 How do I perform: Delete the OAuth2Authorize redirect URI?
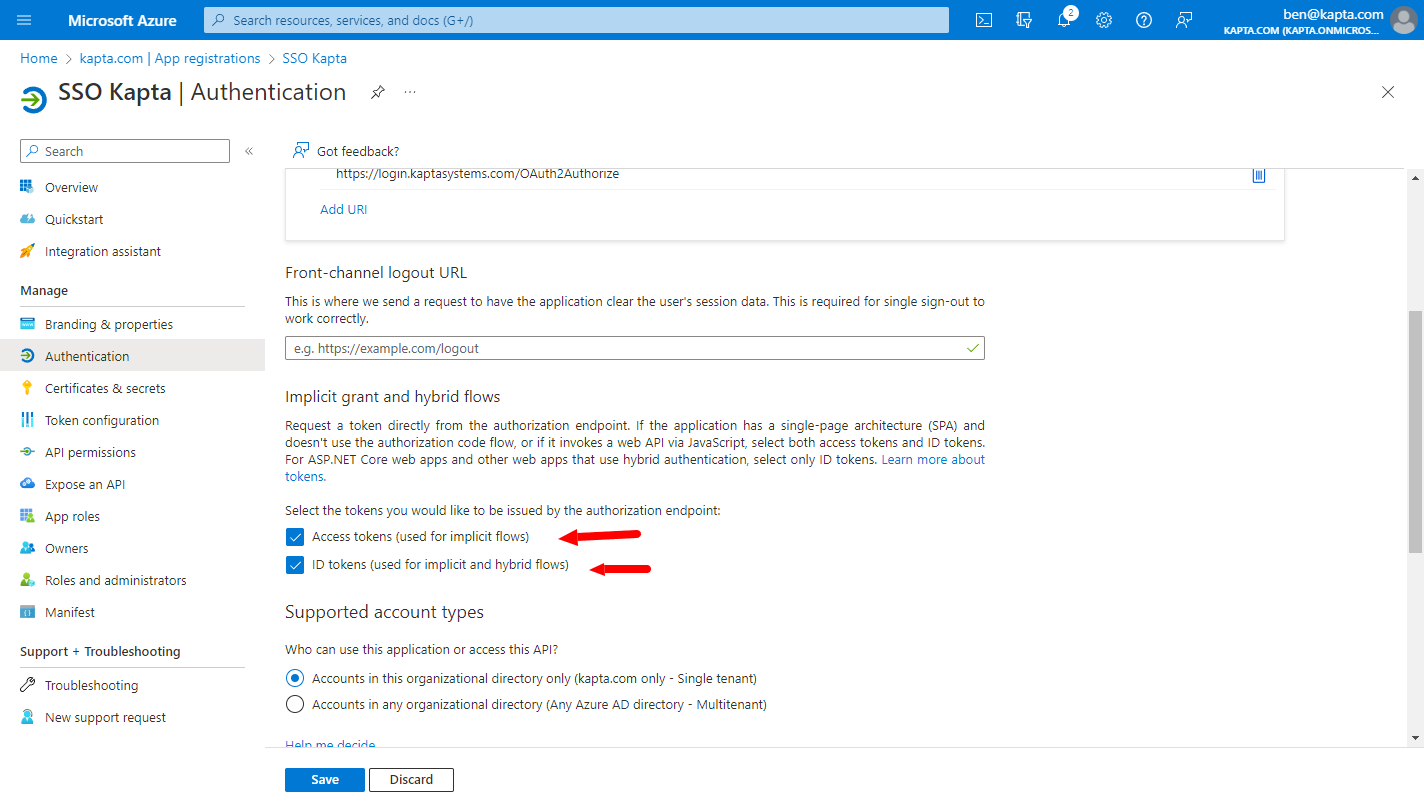pos(1259,174)
